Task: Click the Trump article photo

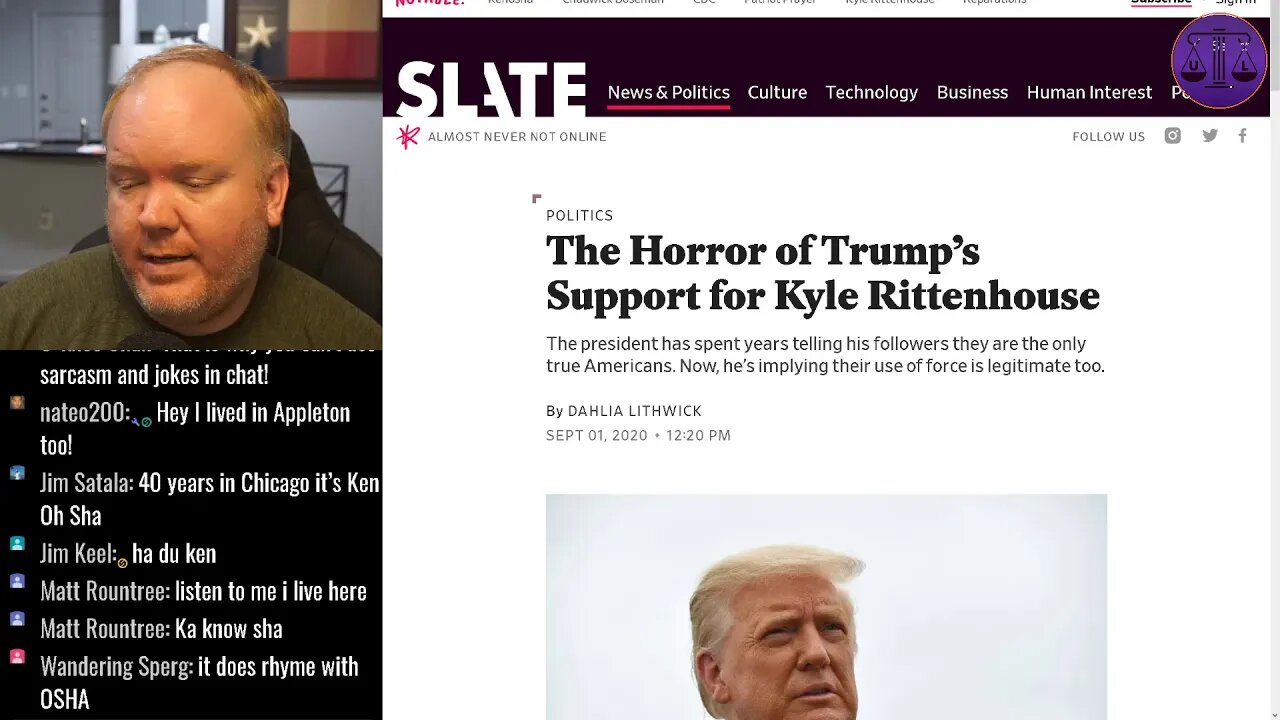Action: (826, 606)
